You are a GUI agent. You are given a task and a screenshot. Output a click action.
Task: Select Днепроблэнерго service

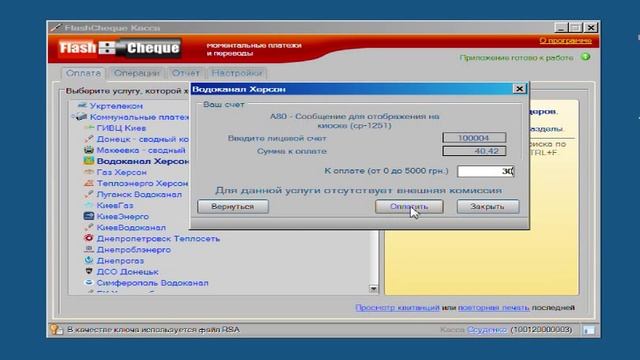[x=134, y=249]
